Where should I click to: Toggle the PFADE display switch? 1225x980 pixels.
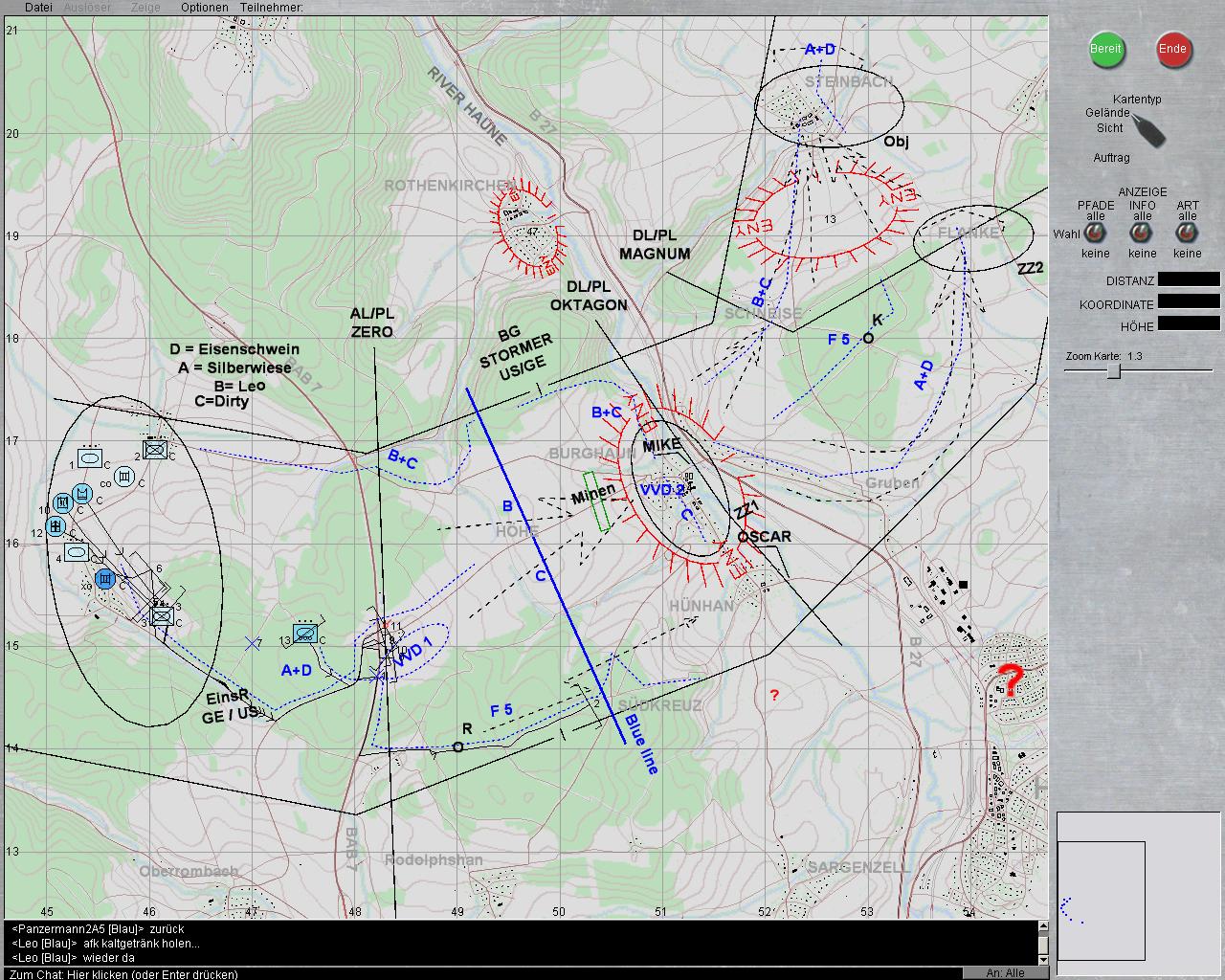click(1095, 234)
